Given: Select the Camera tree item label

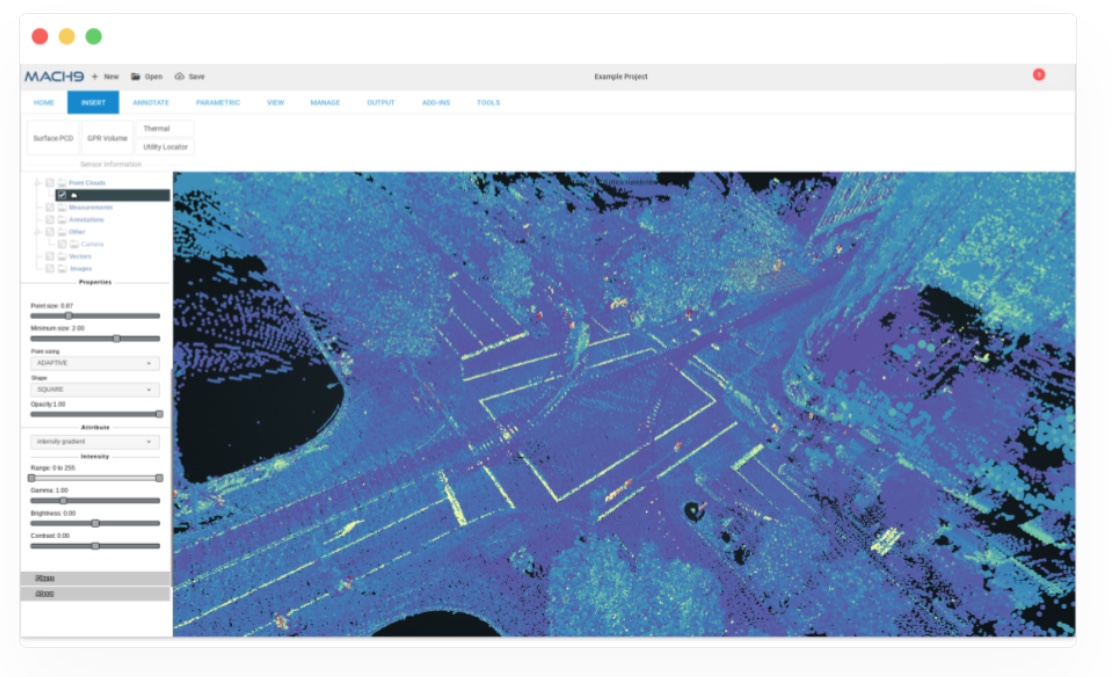Looking at the screenshot, I should [92, 244].
